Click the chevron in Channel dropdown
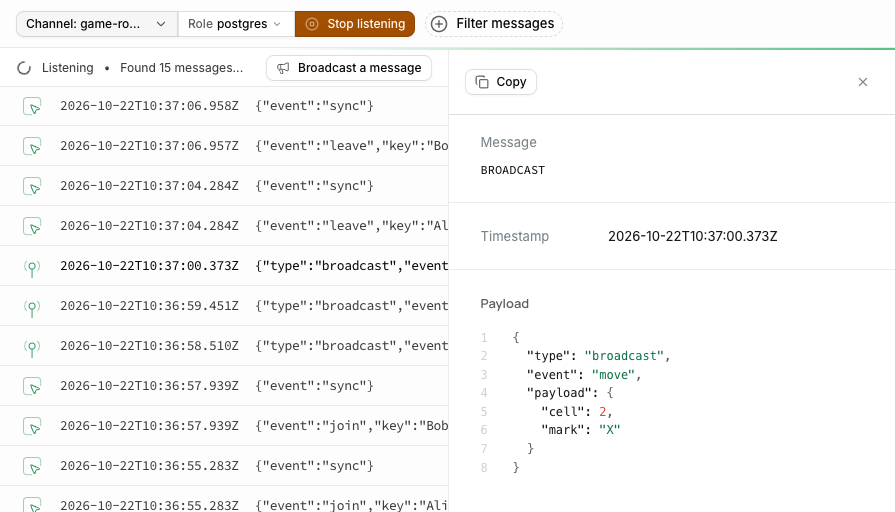 point(161,24)
